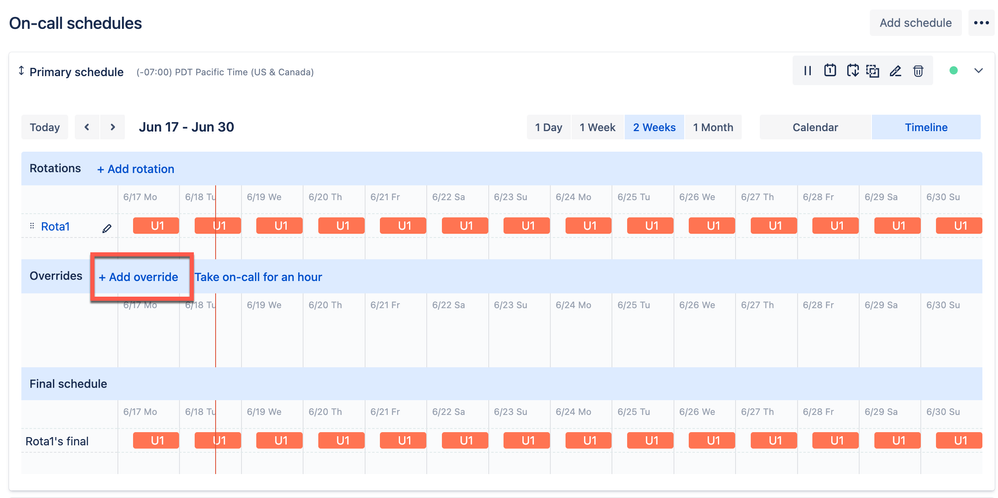Screen dimensions: 998x498
Task: Click 6/25 Tu in the Overrides date header
Action: (632, 305)
